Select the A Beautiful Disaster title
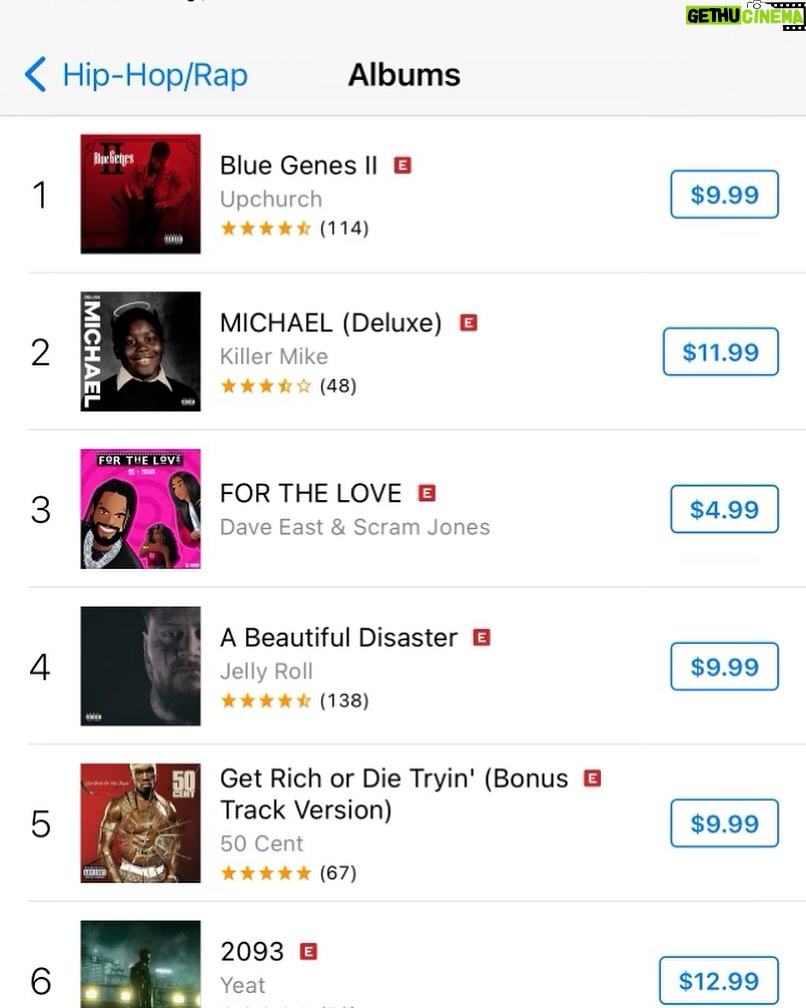This screenshot has height=1008, width=806. [x=339, y=638]
